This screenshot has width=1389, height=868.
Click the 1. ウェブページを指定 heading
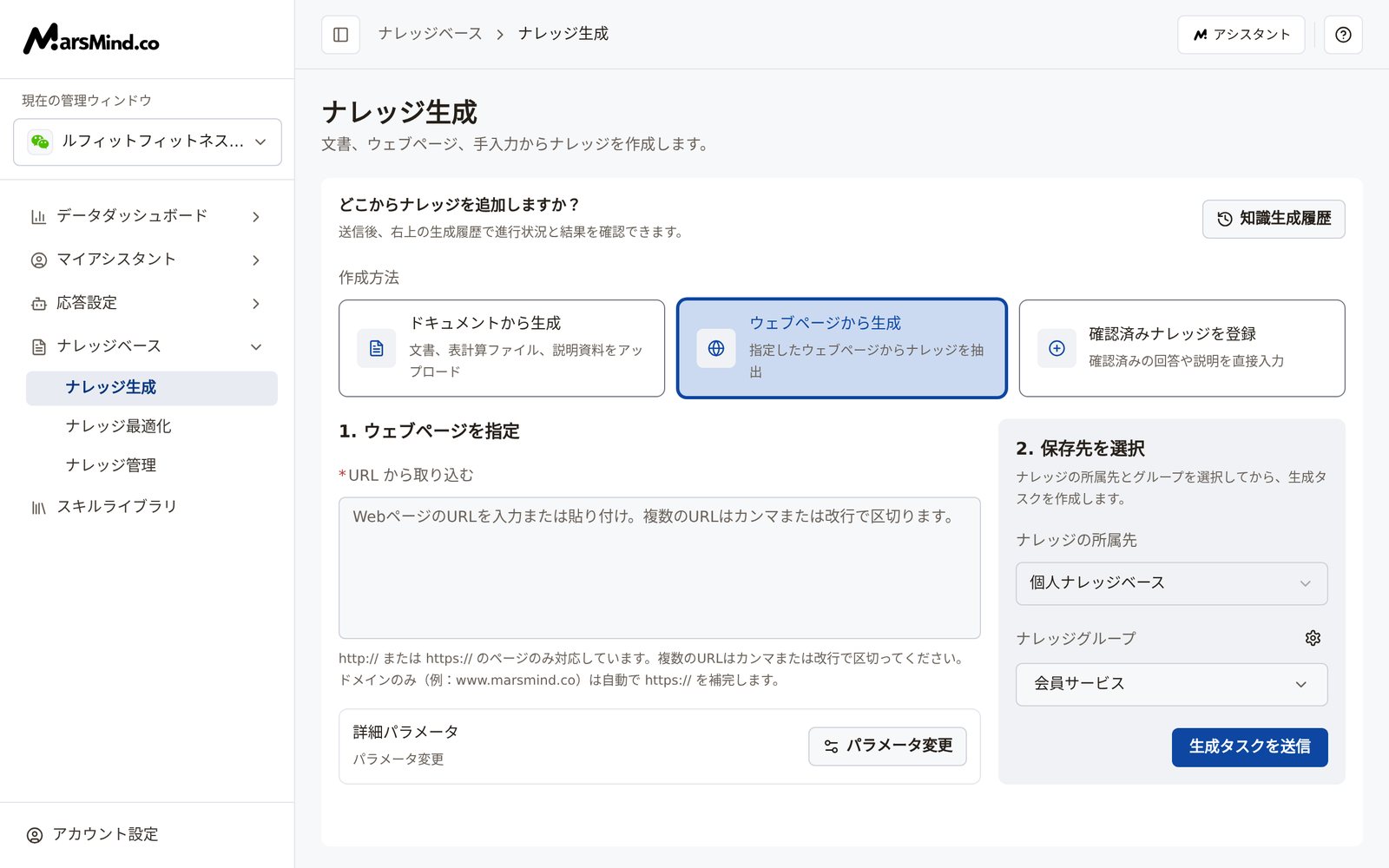point(429,431)
